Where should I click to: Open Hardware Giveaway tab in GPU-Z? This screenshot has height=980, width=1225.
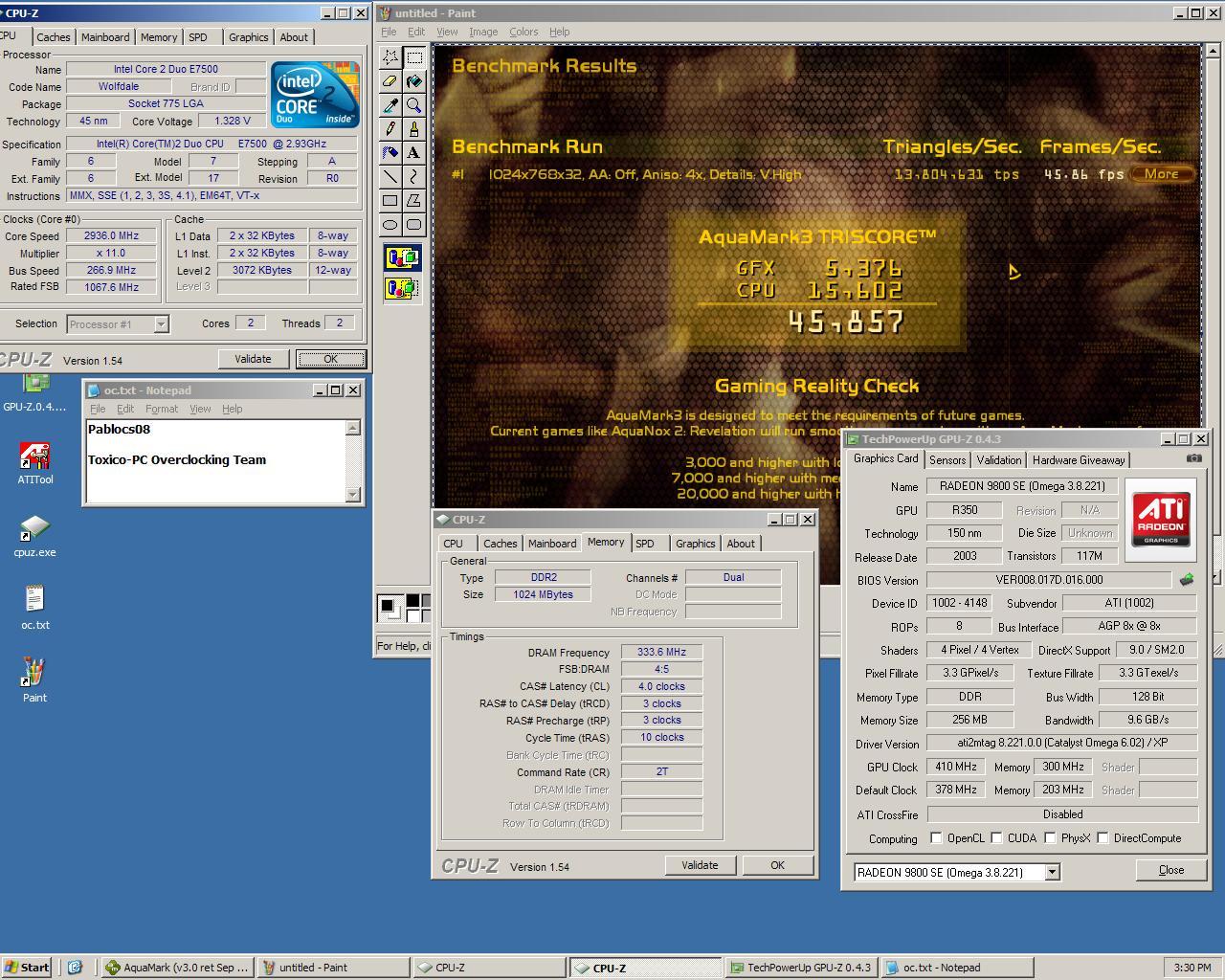1079,460
